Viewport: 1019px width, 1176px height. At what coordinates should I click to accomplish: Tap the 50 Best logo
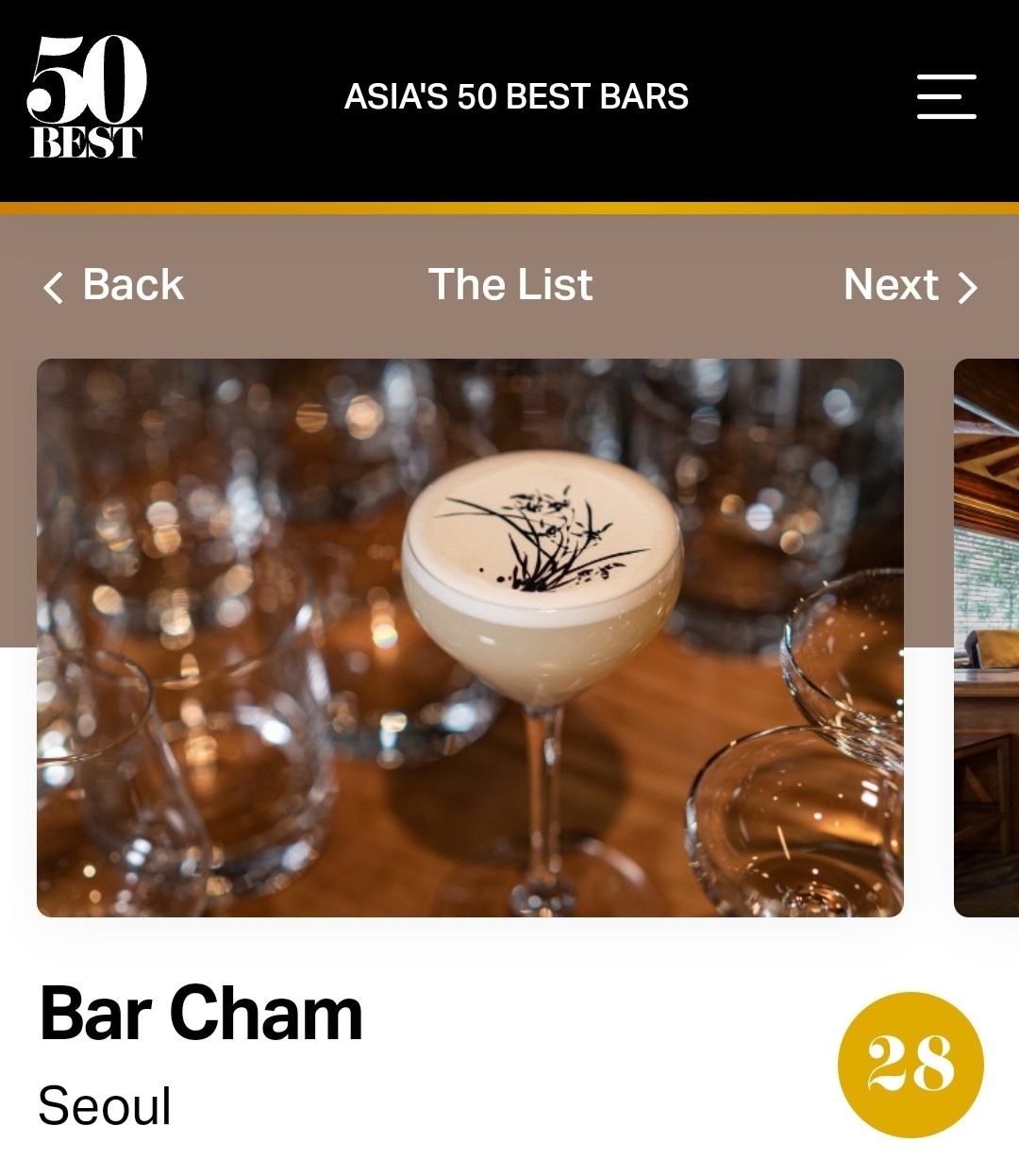(86, 96)
